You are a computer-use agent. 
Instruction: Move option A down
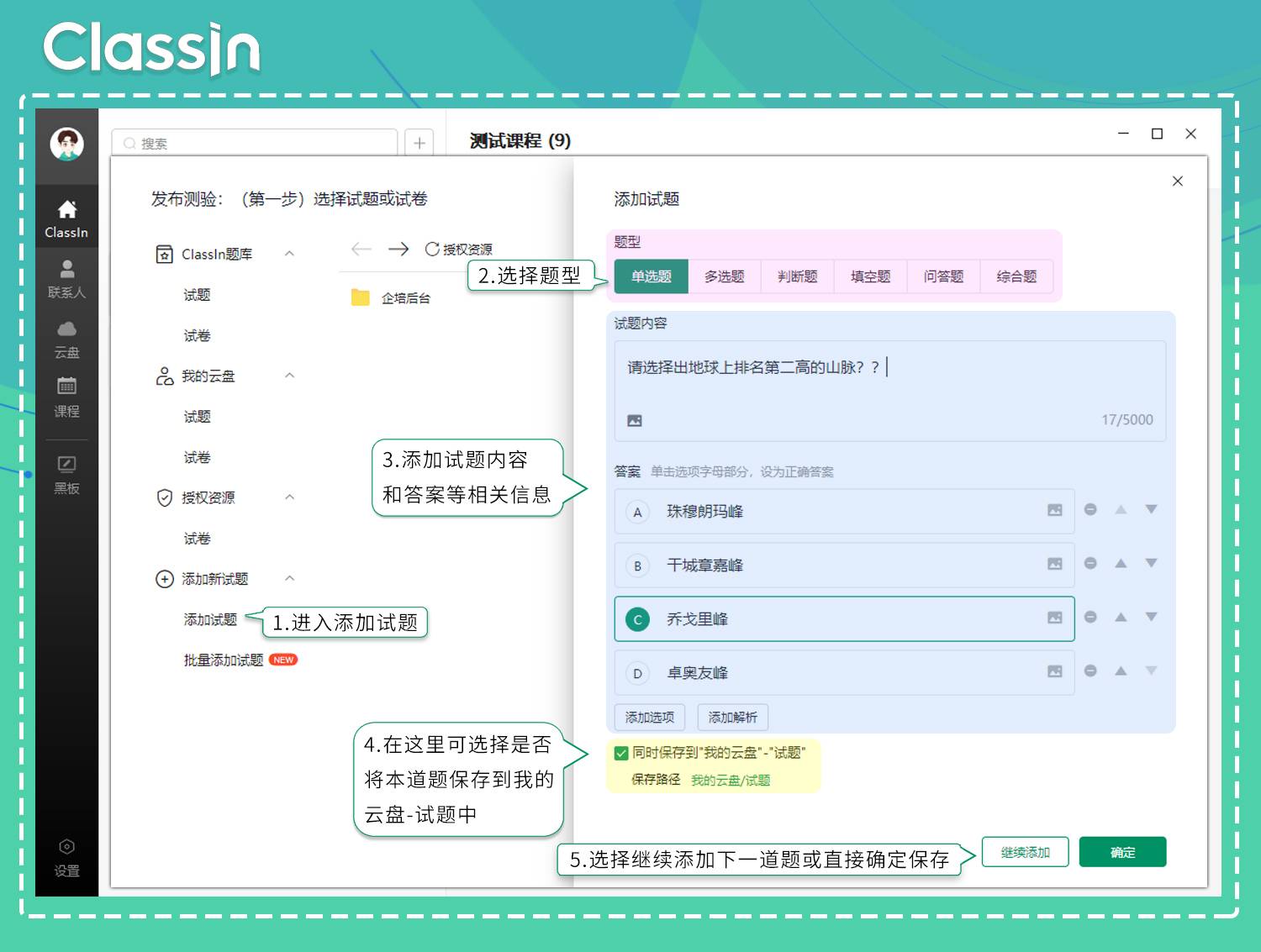[1152, 509]
